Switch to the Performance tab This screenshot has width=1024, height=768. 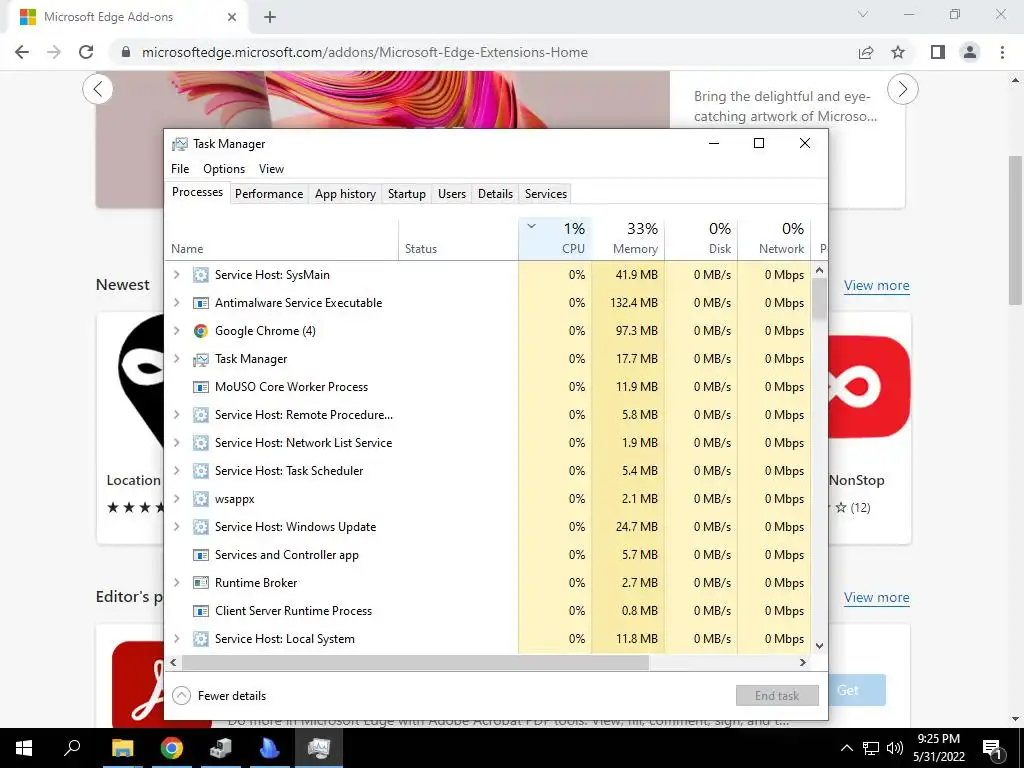(269, 194)
